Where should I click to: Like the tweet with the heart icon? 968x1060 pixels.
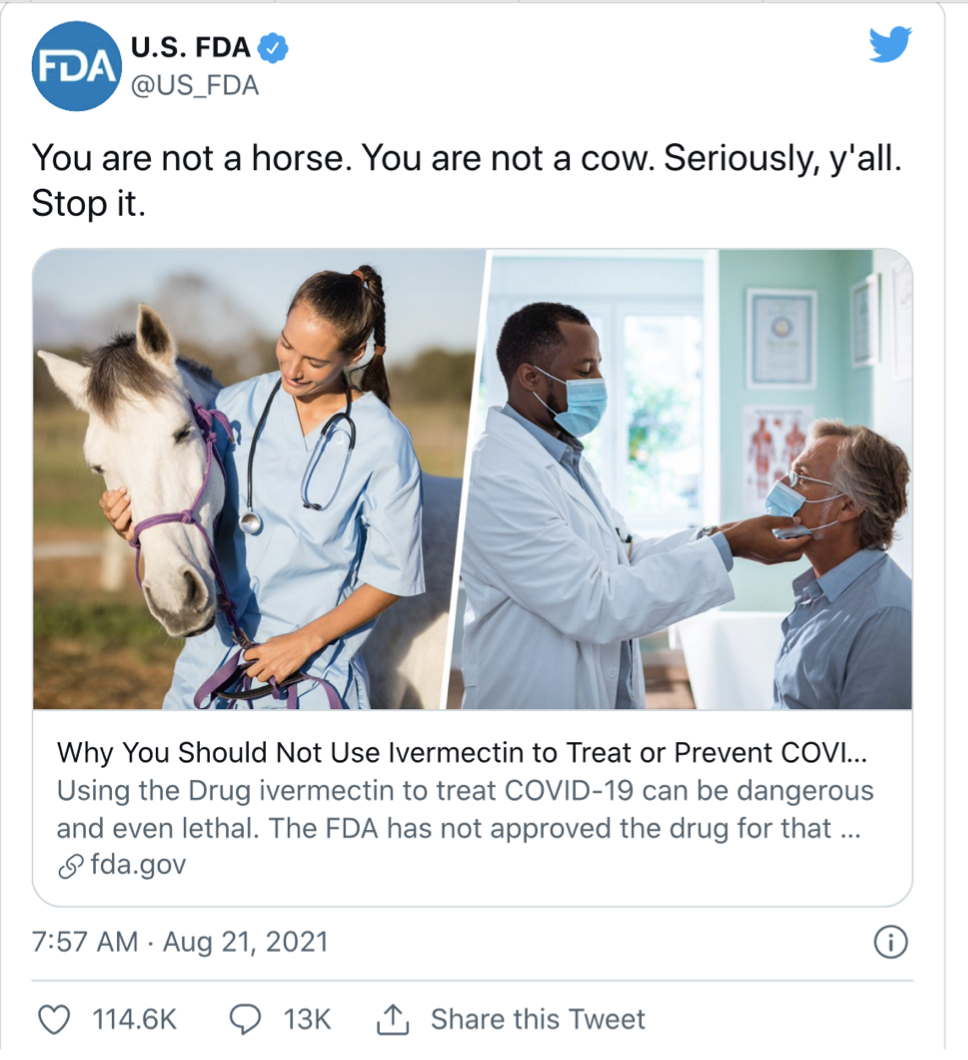53,1019
